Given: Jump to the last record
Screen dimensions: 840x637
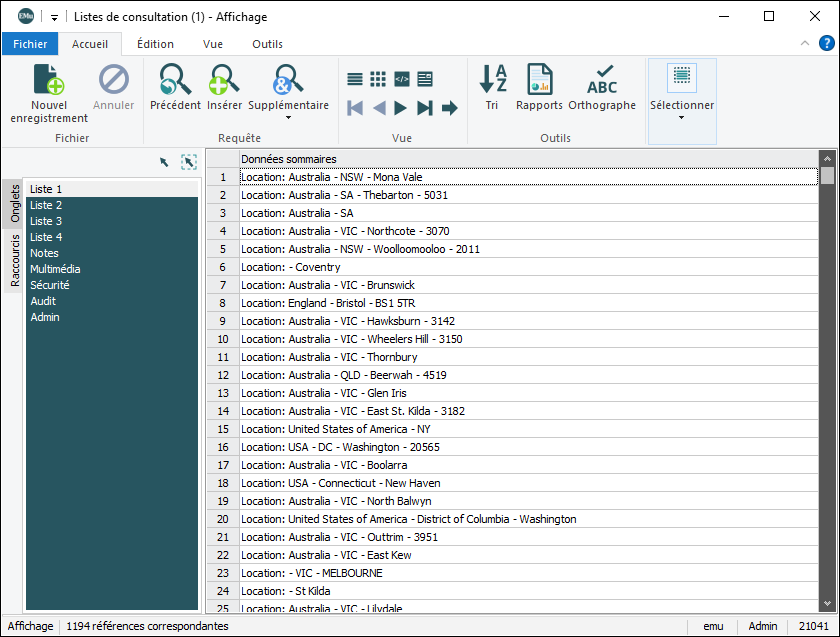Looking at the screenshot, I should point(425,108).
